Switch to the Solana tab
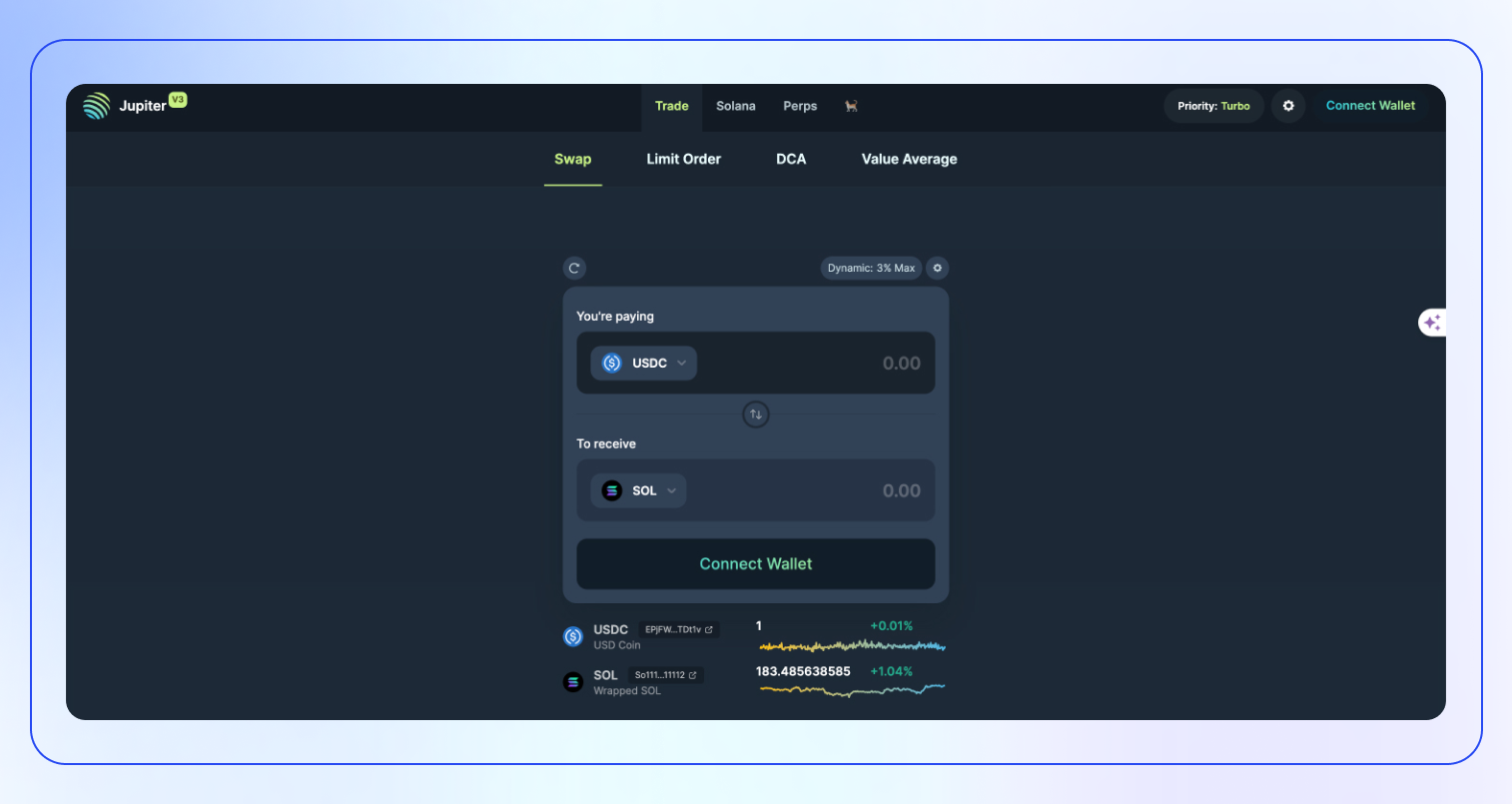This screenshot has height=804, width=1512. click(736, 106)
